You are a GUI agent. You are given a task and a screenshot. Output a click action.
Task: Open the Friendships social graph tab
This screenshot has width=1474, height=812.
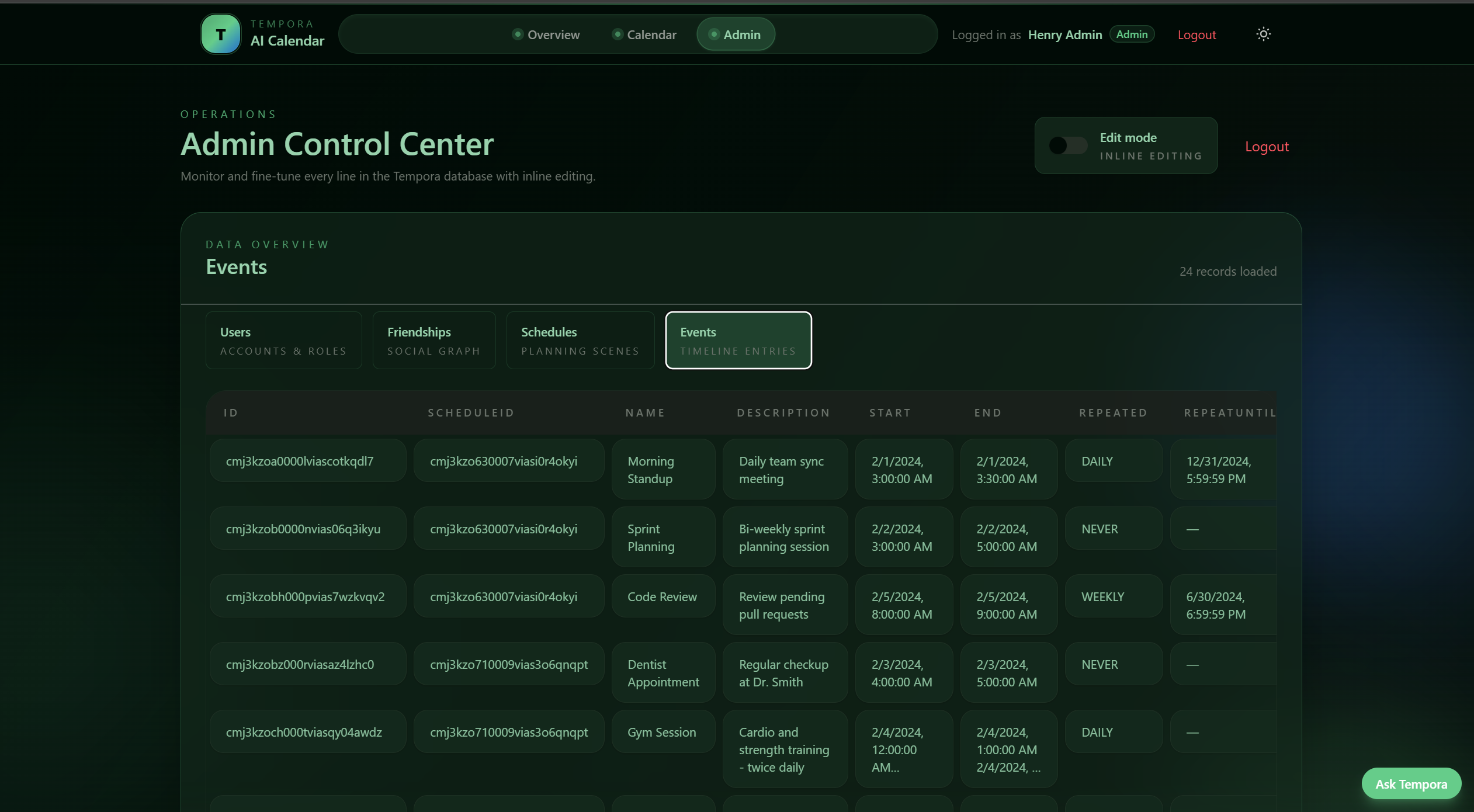[433, 341]
